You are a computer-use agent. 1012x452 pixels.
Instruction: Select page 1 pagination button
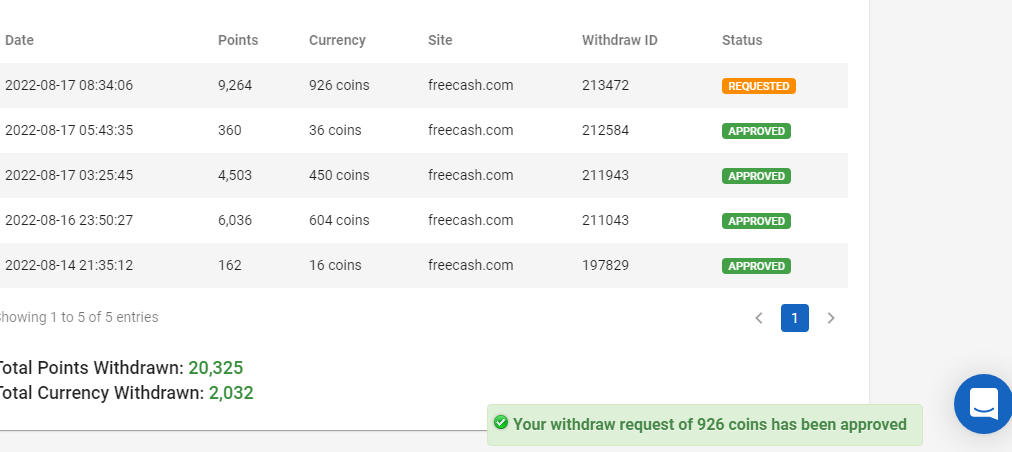795,318
